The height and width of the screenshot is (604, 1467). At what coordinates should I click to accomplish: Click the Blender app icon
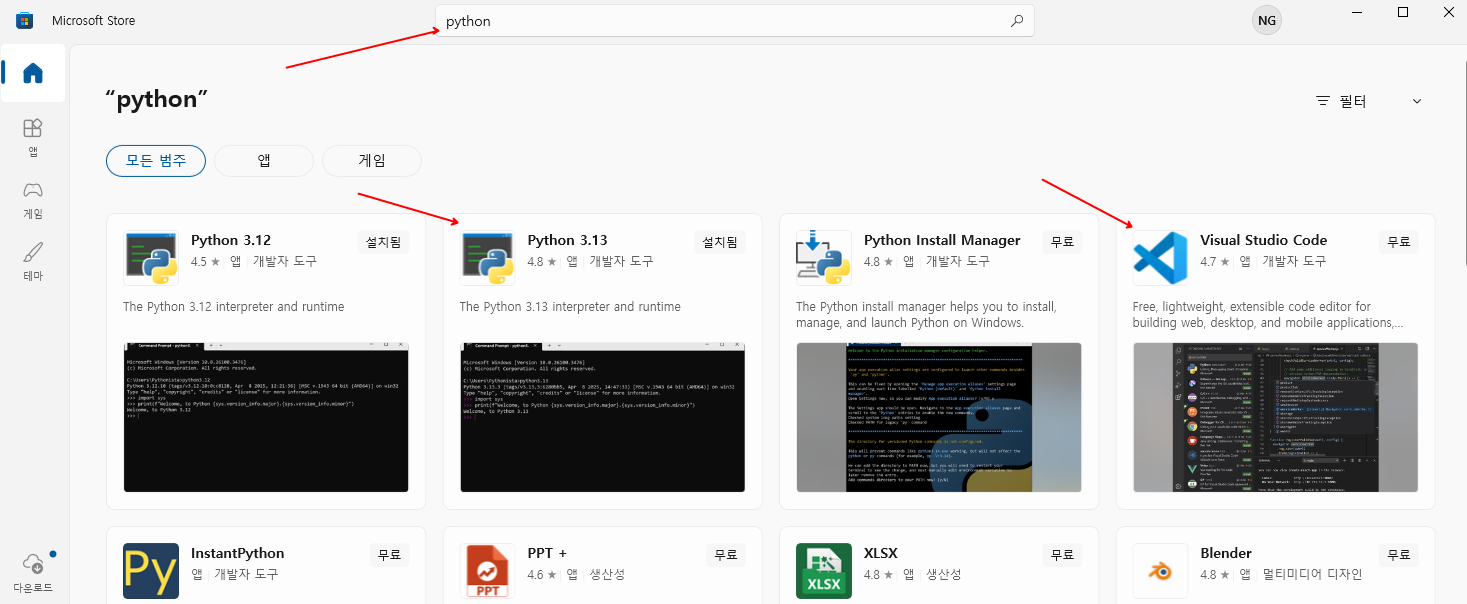point(1161,571)
